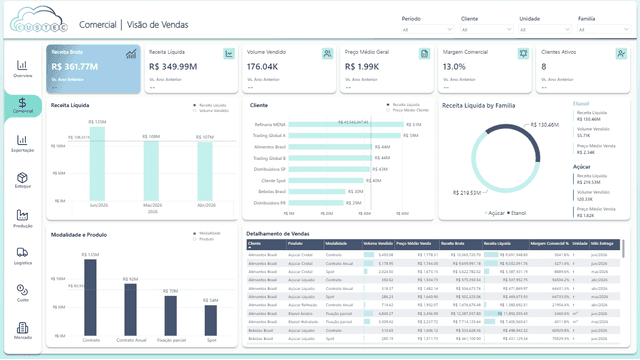
Task: Open the Estoque cube icon
Action: click(22, 178)
